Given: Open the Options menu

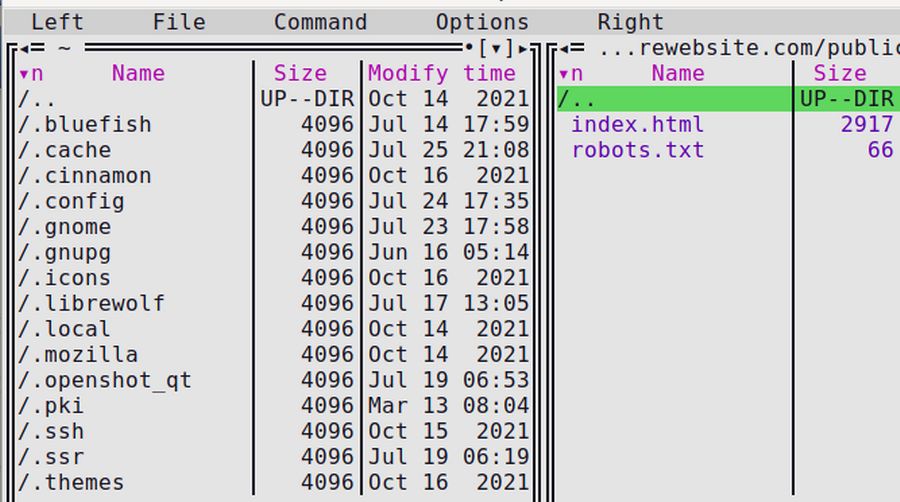Looking at the screenshot, I should tap(482, 22).
